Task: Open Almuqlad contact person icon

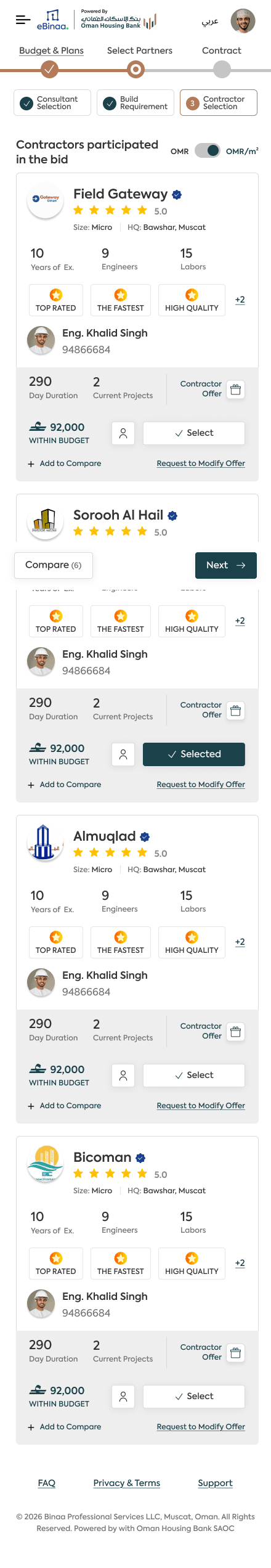Action: coord(123,1076)
